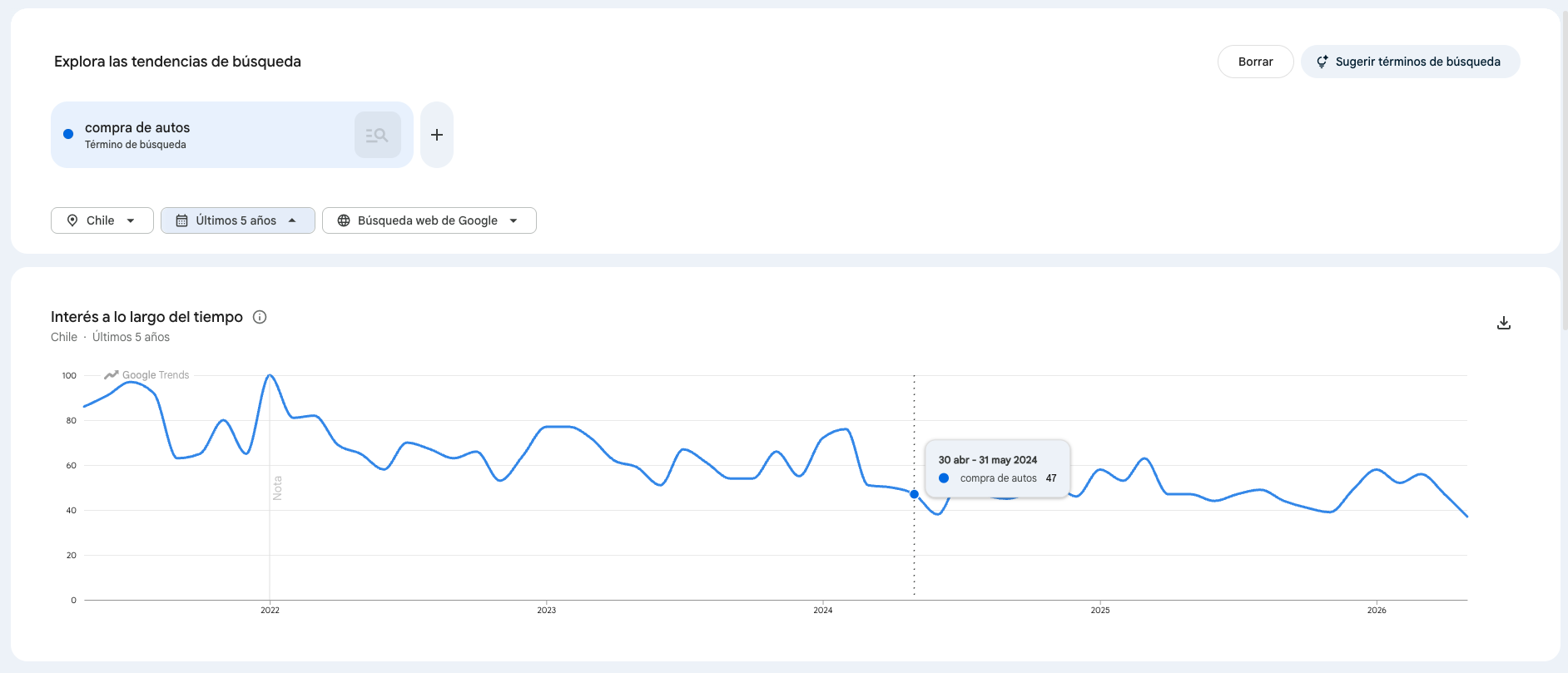This screenshot has width=1568, height=673.
Task: Click the Google Trends logo on chart
Action: click(146, 375)
